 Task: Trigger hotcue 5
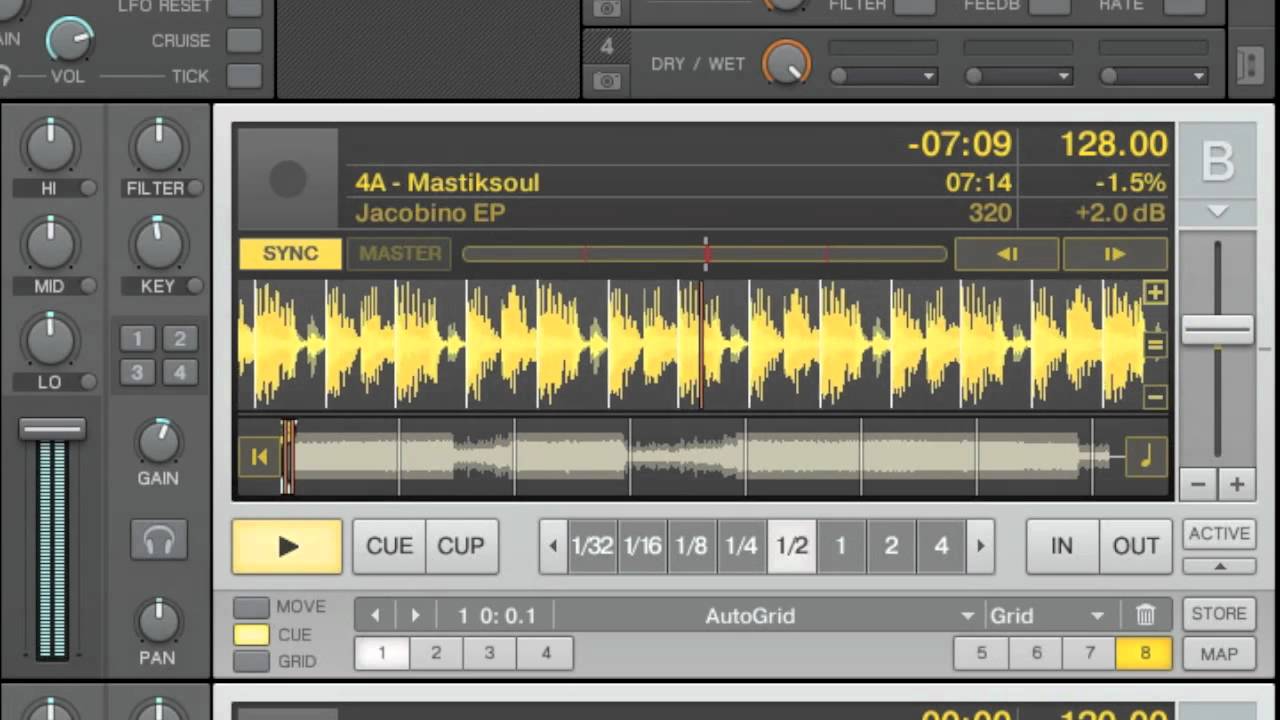981,653
